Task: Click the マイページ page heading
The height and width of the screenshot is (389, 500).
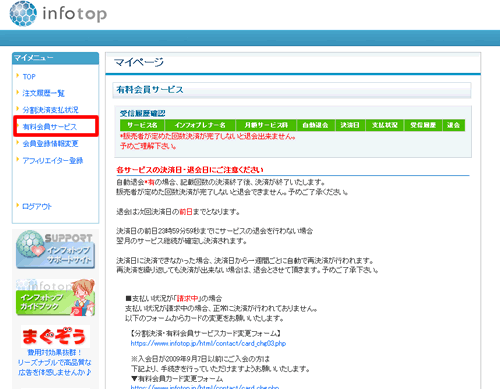Action: pos(139,62)
